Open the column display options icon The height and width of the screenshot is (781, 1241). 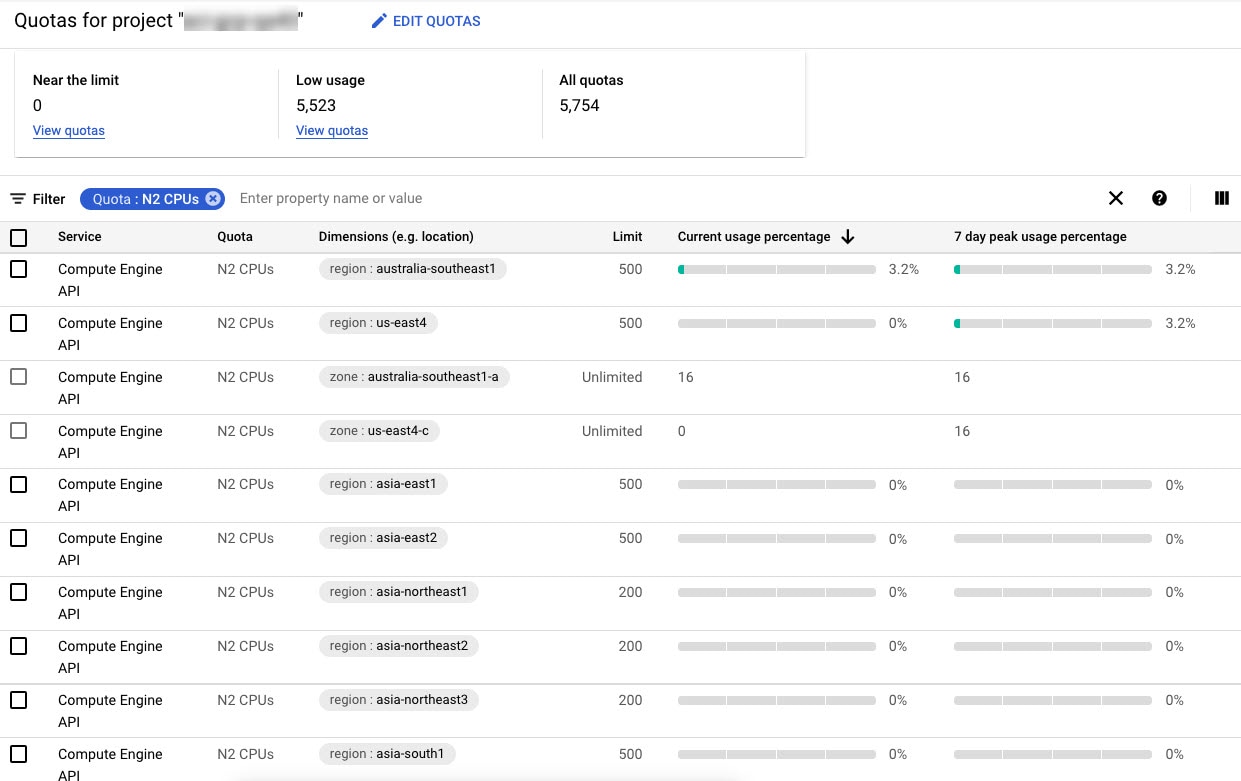coord(1221,198)
